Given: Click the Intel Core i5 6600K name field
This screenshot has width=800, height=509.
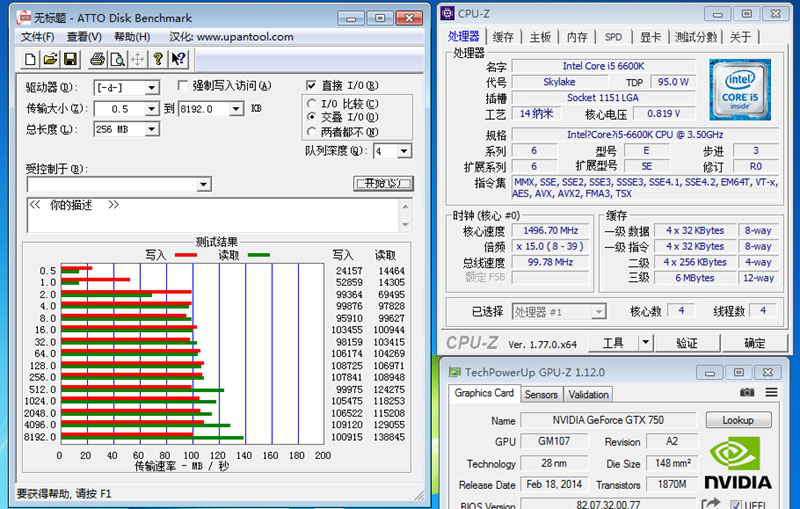Looking at the screenshot, I should [603, 66].
